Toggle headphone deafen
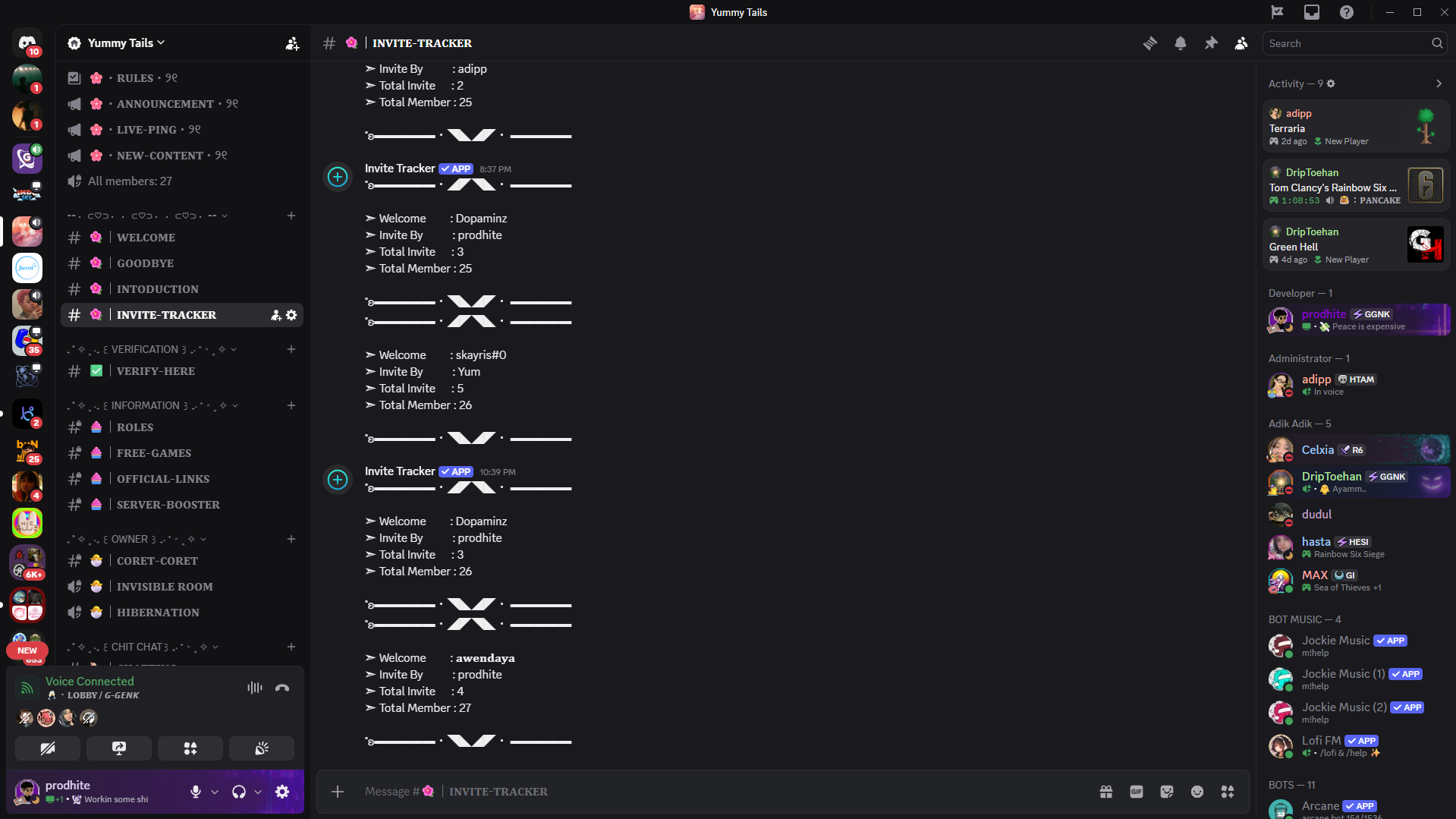 click(239, 792)
